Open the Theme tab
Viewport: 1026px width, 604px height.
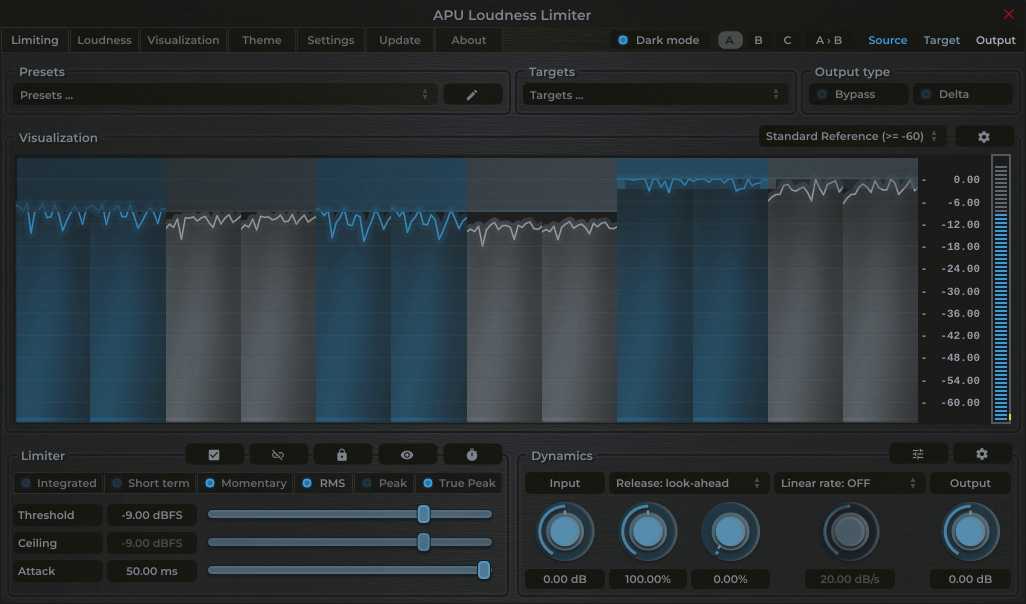[261, 40]
